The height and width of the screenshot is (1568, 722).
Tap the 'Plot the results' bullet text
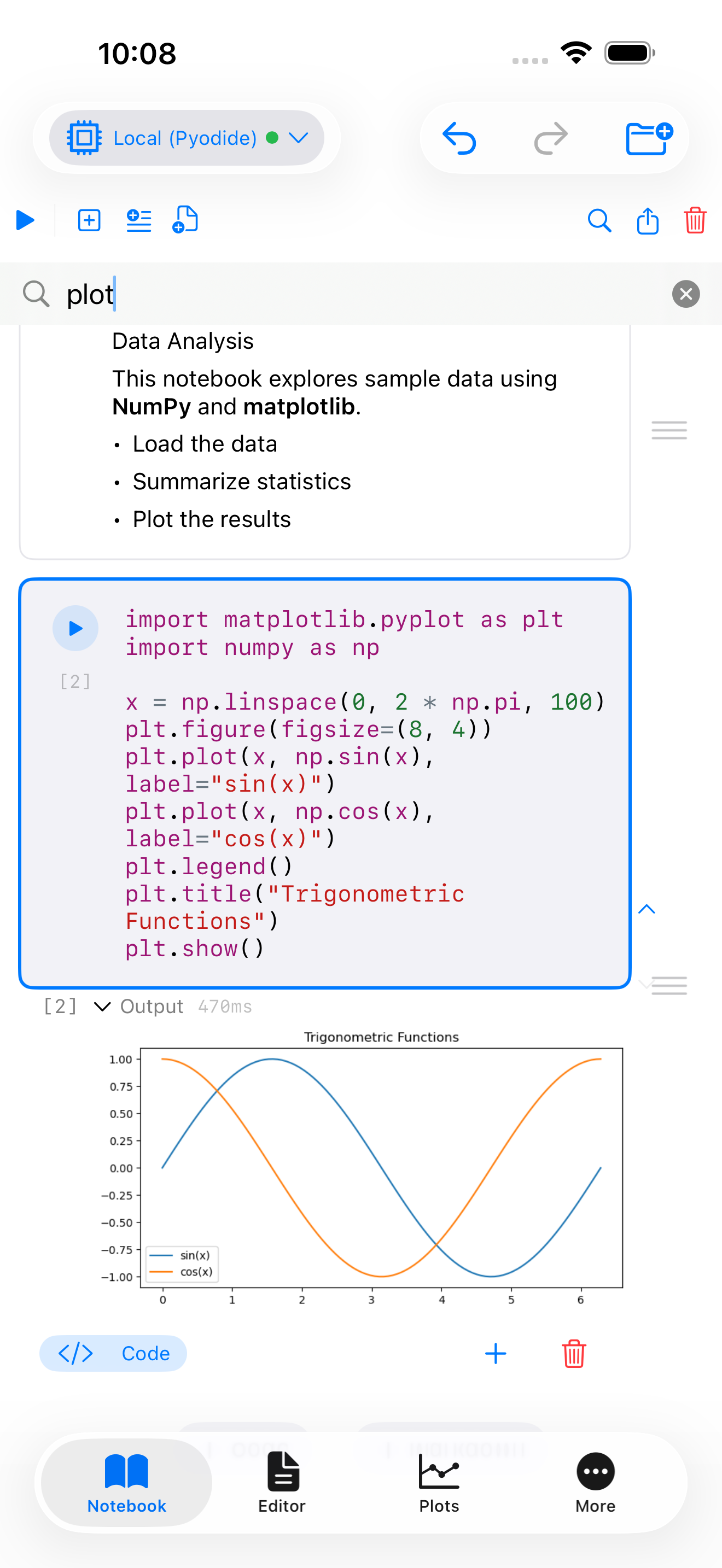coord(212,519)
